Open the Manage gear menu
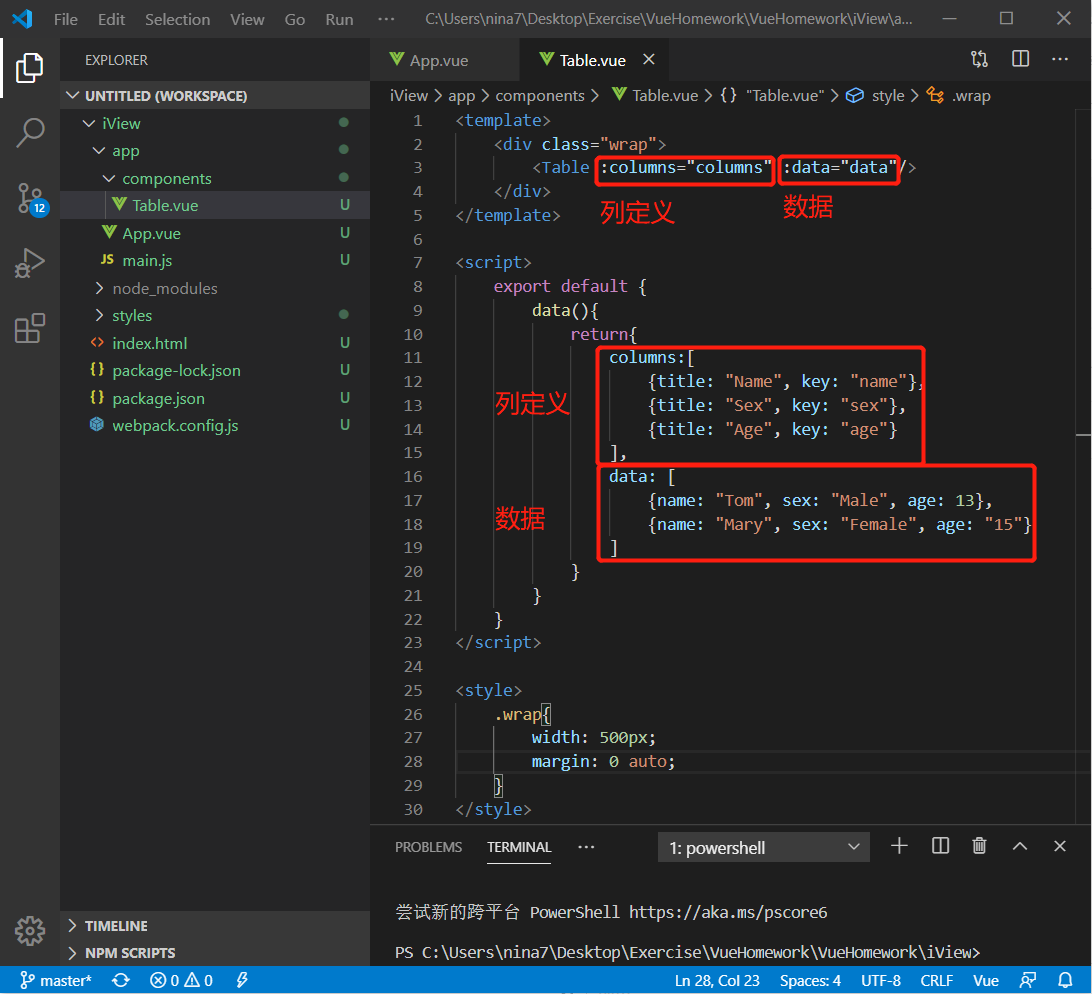Viewport: 1092px width, 994px height. point(29,930)
